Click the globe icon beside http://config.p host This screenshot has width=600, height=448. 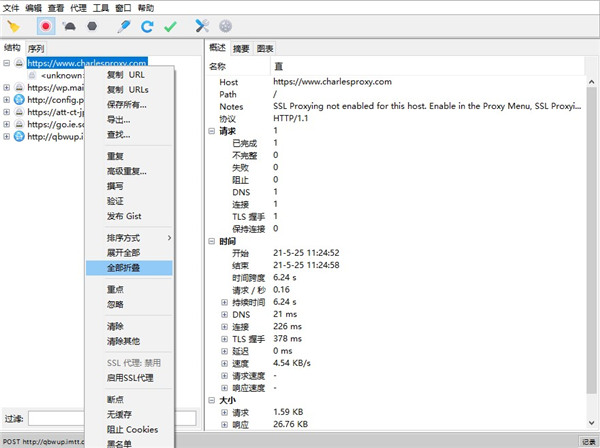[x=19, y=101]
